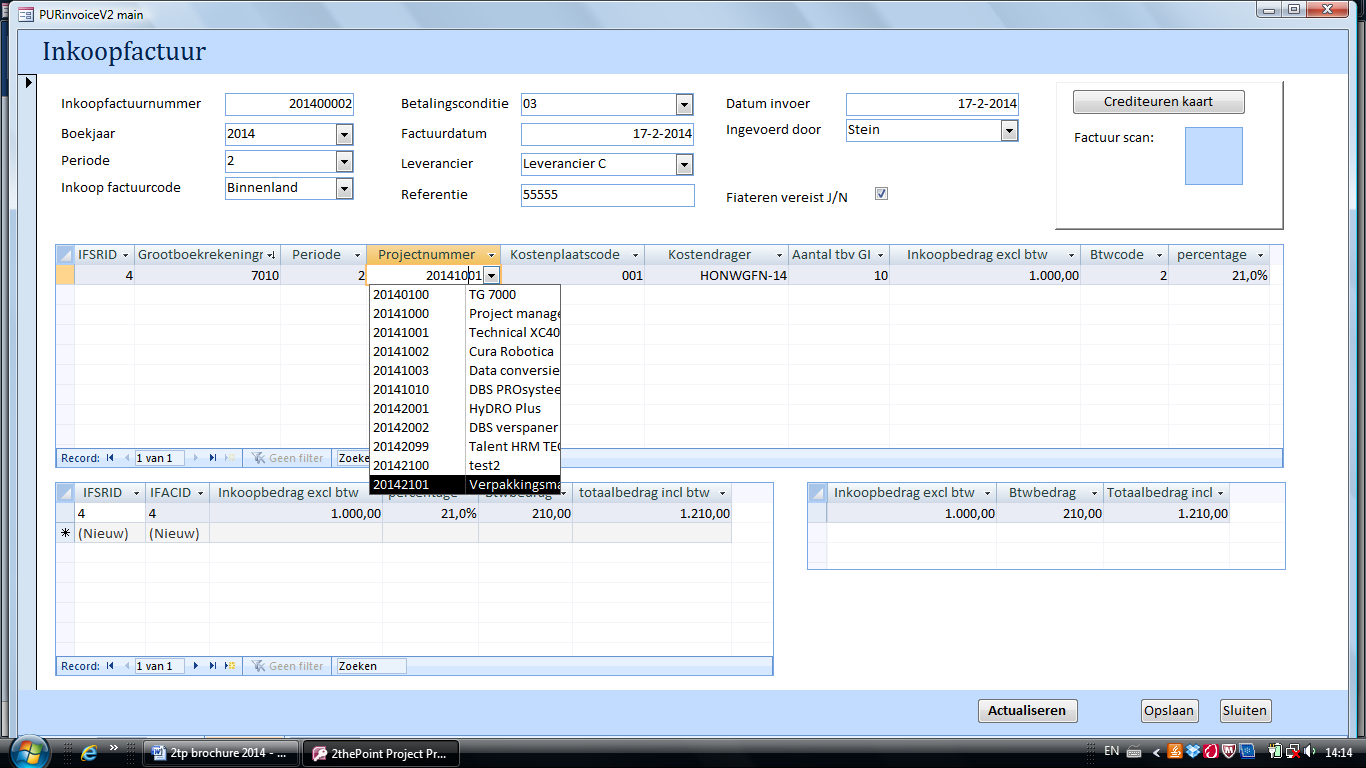
Task: Go to next record in IFACID subform navigator
Action: point(196,666)
